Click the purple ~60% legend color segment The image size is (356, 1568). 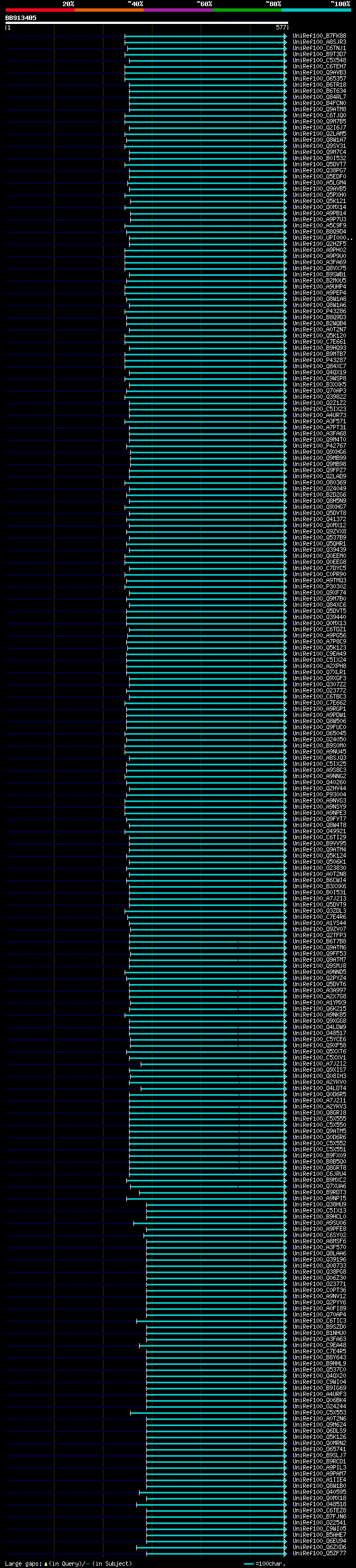(x=177, y=10)
